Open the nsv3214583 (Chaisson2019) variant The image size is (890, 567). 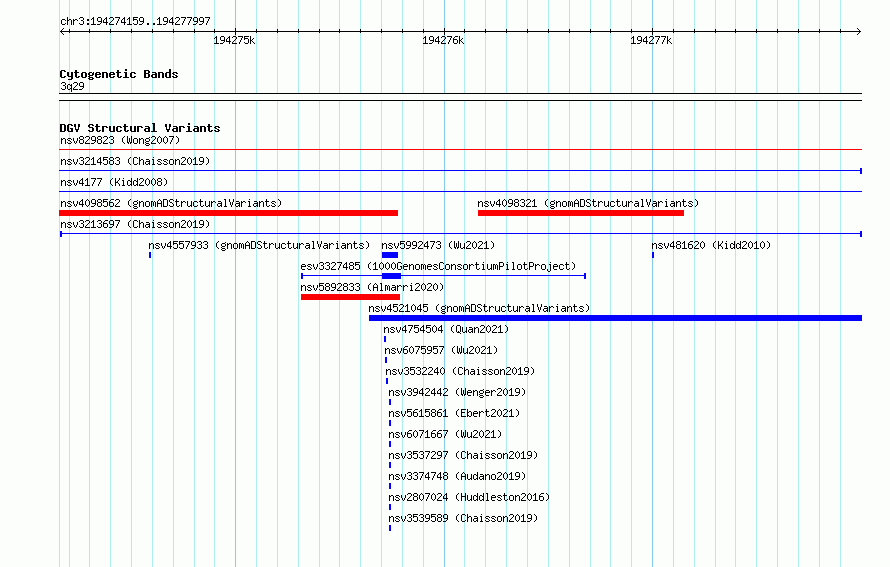point(135,161)
